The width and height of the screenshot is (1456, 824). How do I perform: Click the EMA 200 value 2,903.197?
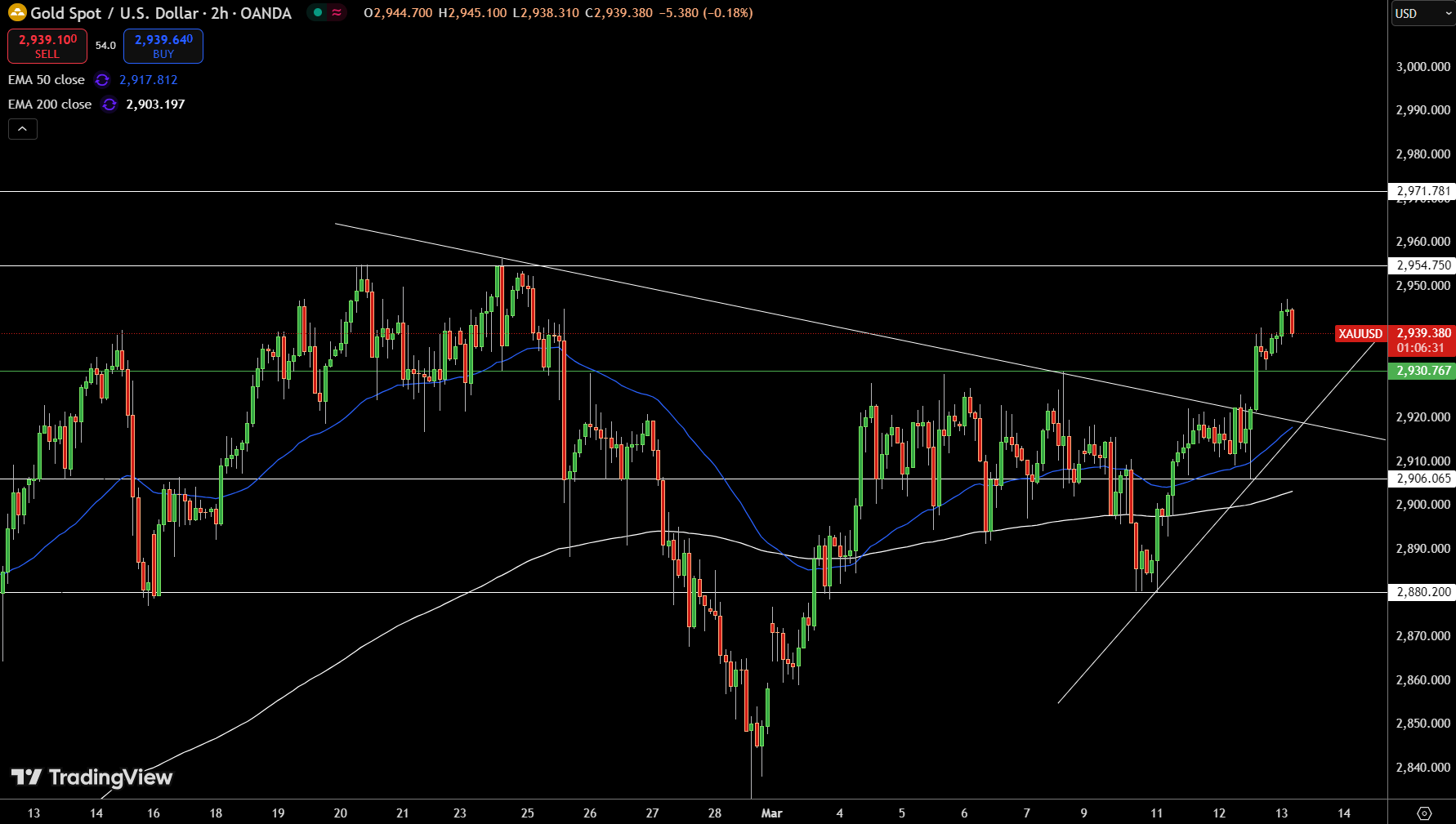coord(155,105)
